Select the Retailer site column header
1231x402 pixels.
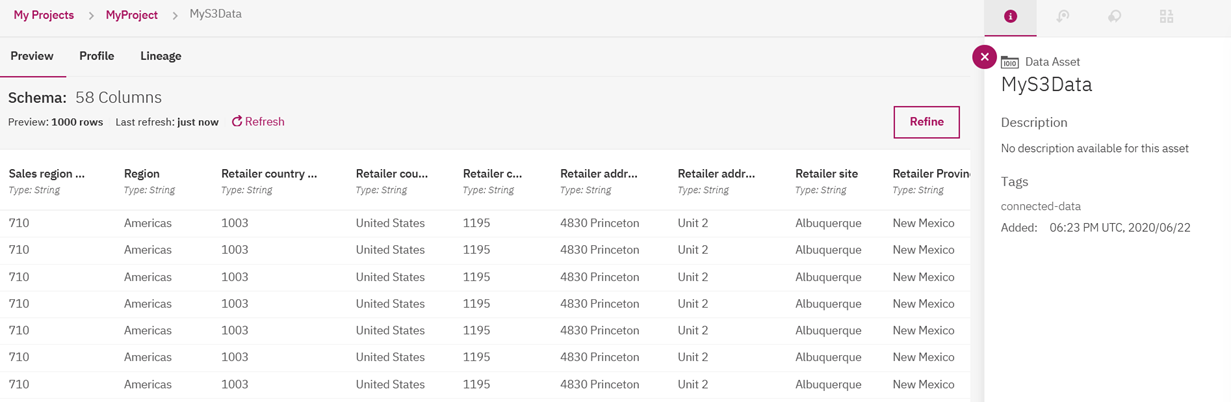pos(826,173)
